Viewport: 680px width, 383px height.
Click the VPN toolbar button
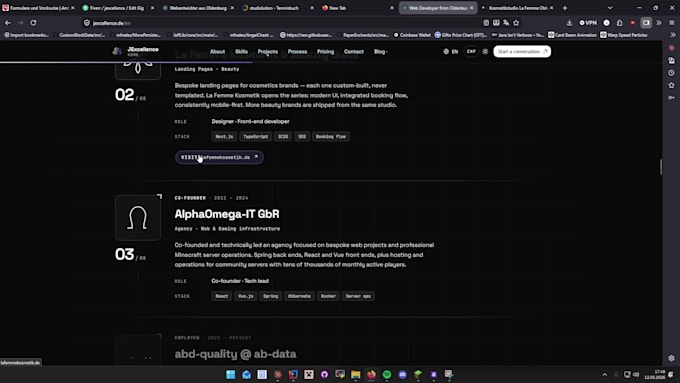[x=588, y=23]
